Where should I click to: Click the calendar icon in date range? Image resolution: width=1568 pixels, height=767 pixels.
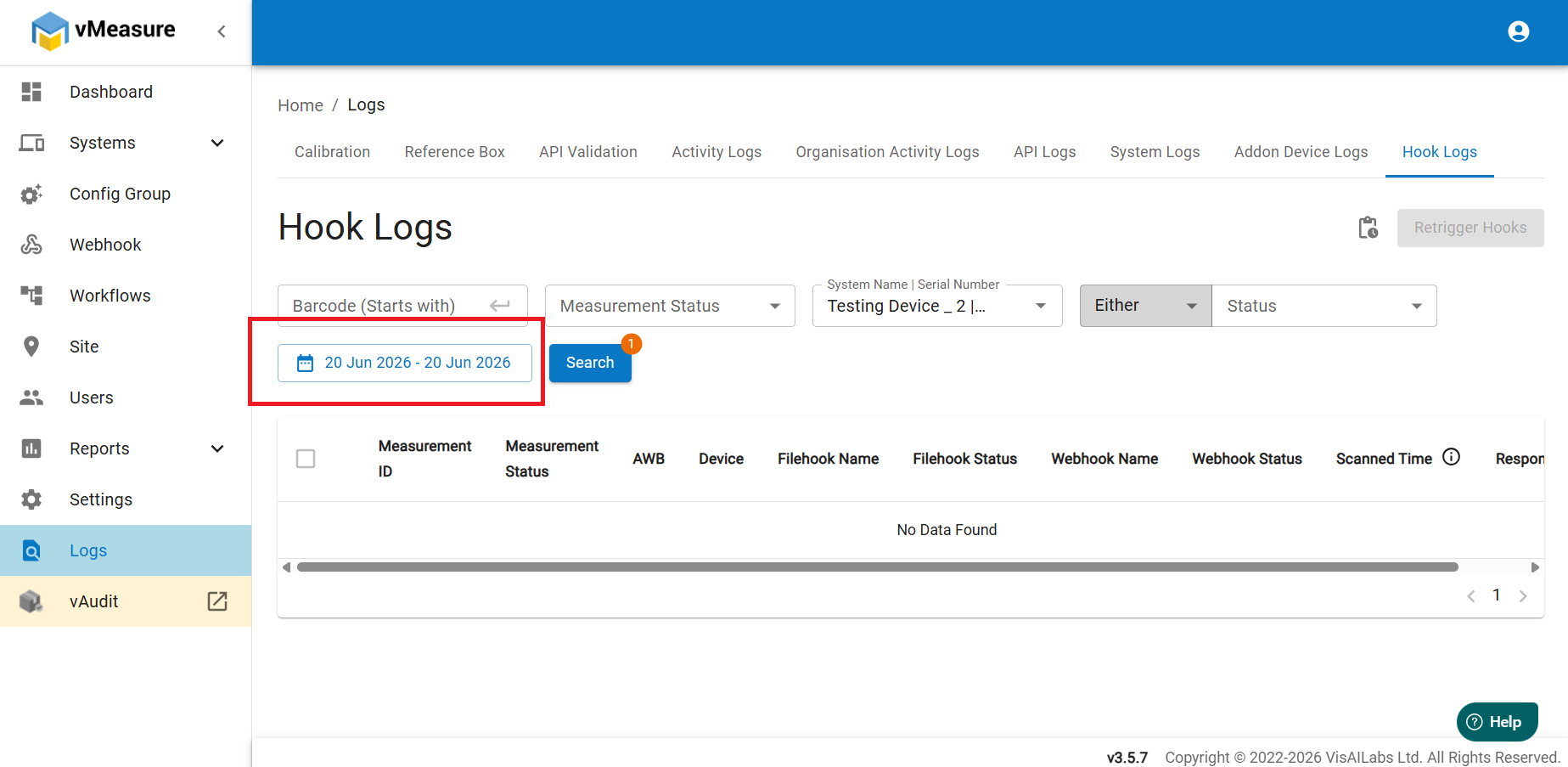tap(305, 364)
